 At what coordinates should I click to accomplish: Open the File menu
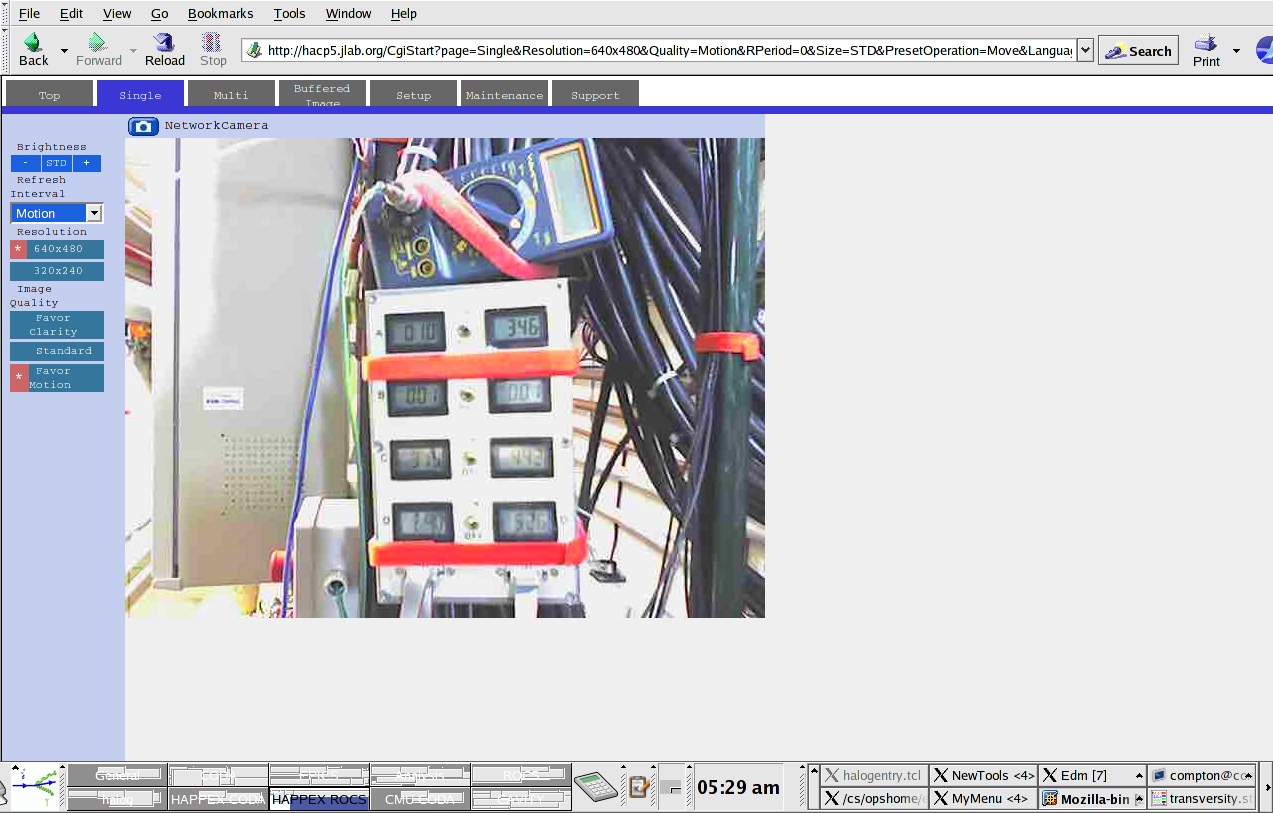pyautogui.click(x=30, y=13)
